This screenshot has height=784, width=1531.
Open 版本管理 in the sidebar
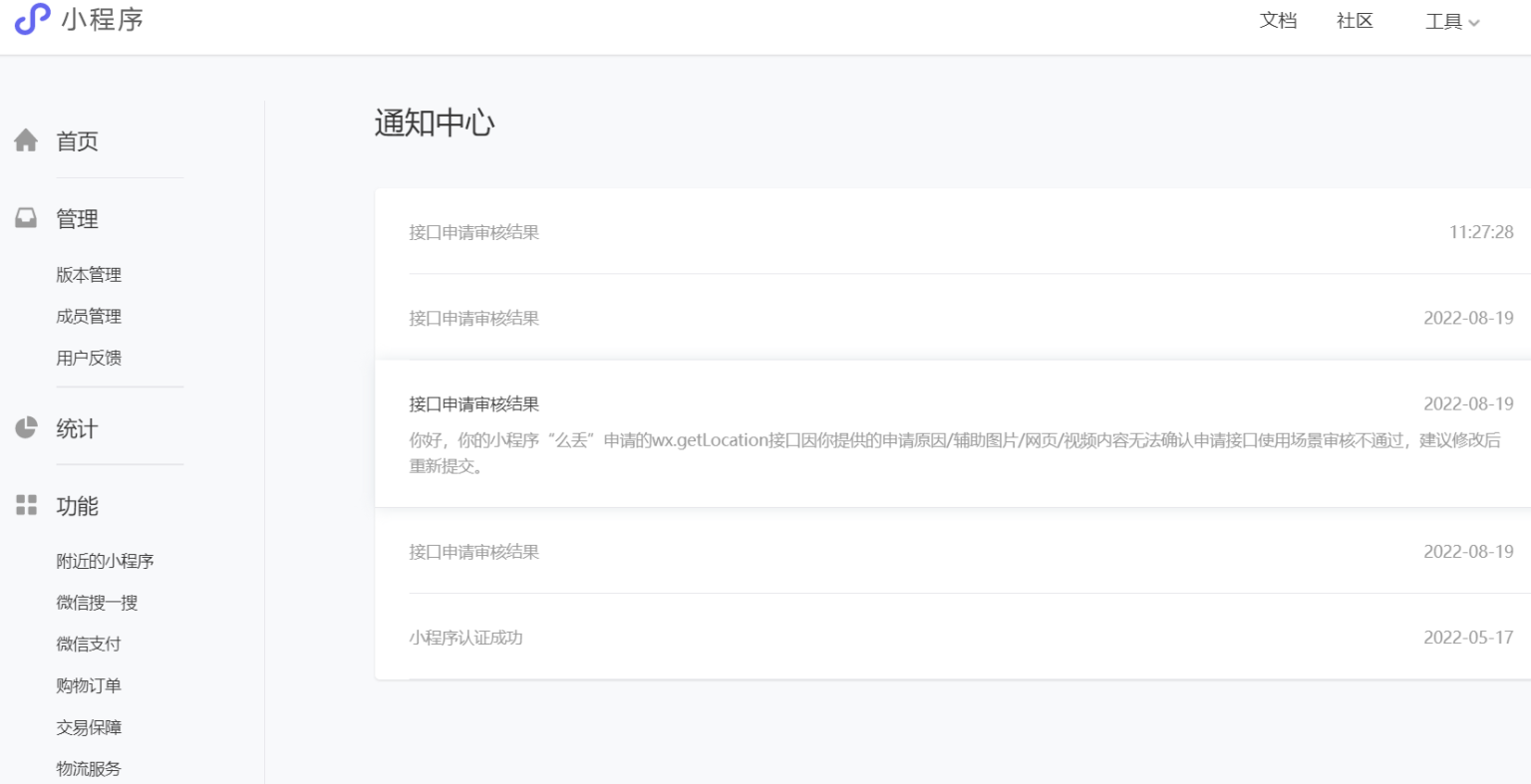click(90, 274)
